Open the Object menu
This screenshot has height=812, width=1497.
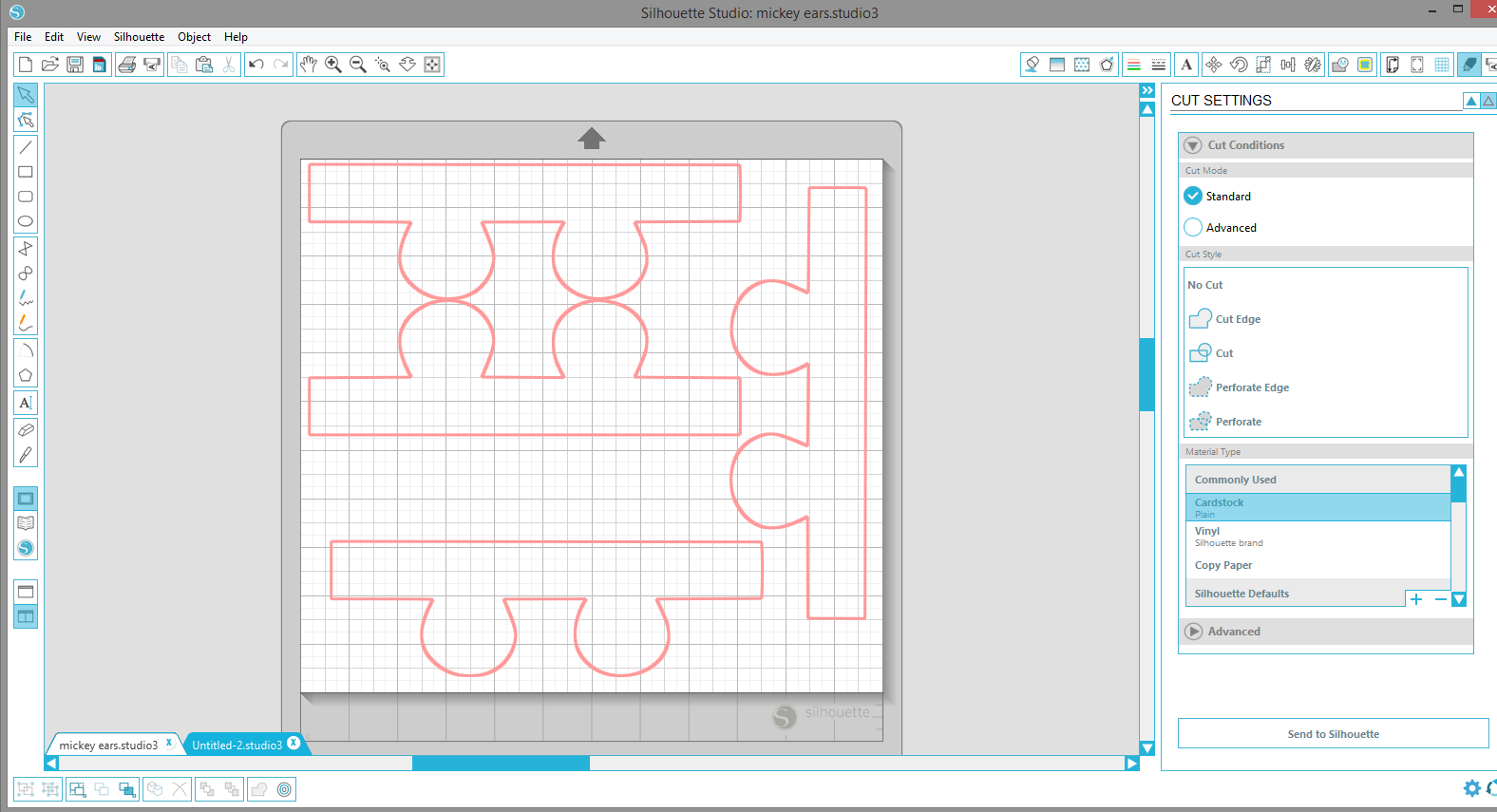(194, 37)
